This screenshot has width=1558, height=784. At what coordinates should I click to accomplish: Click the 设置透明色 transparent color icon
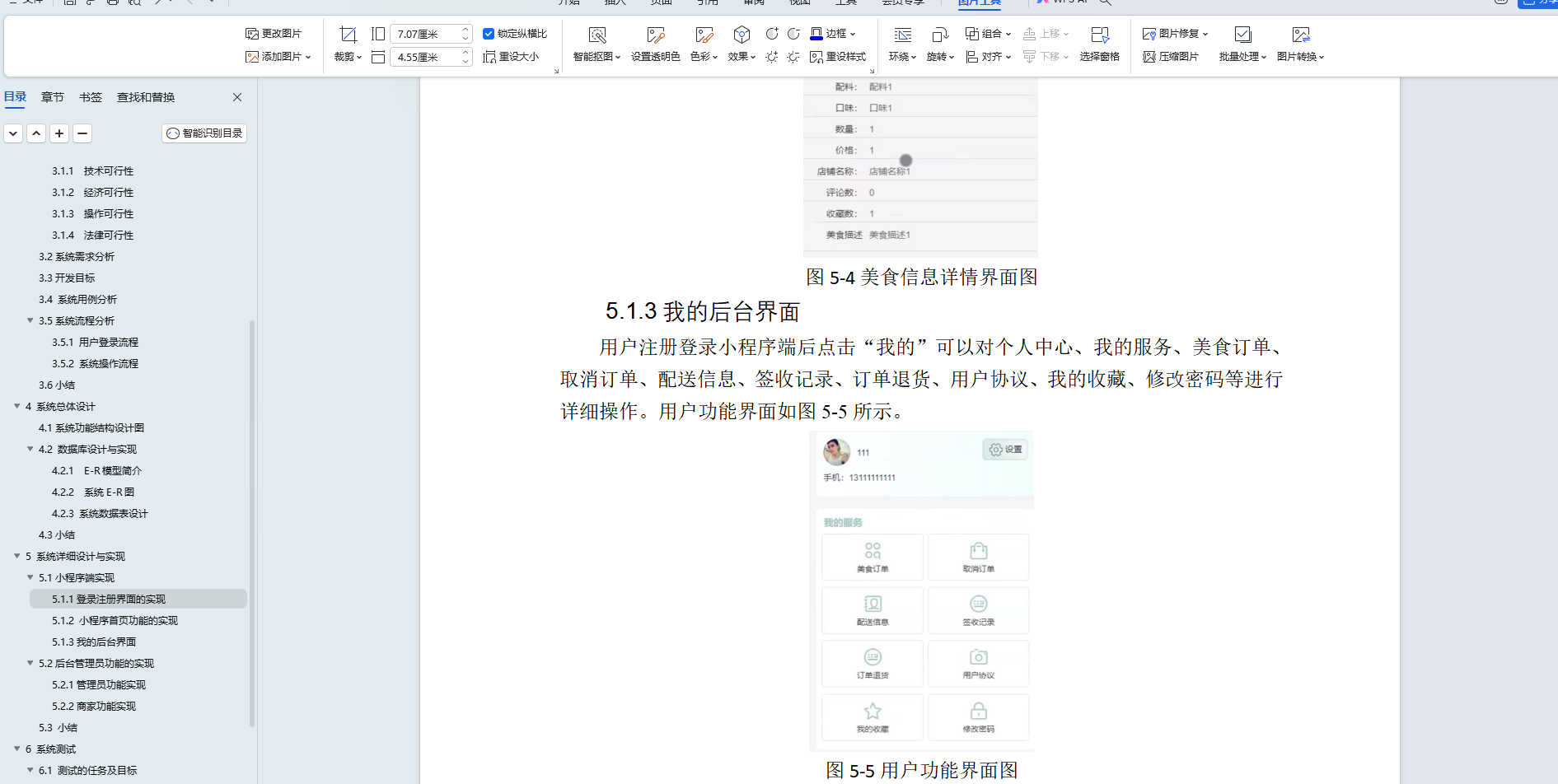pyautogui.click(x=655, y=35)
